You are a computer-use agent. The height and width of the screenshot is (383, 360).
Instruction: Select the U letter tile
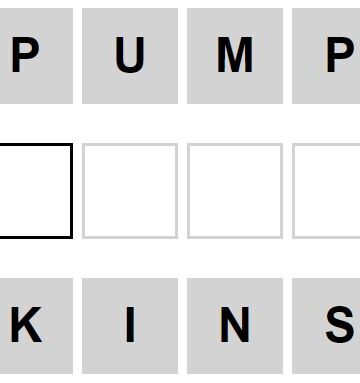(130, 56)
